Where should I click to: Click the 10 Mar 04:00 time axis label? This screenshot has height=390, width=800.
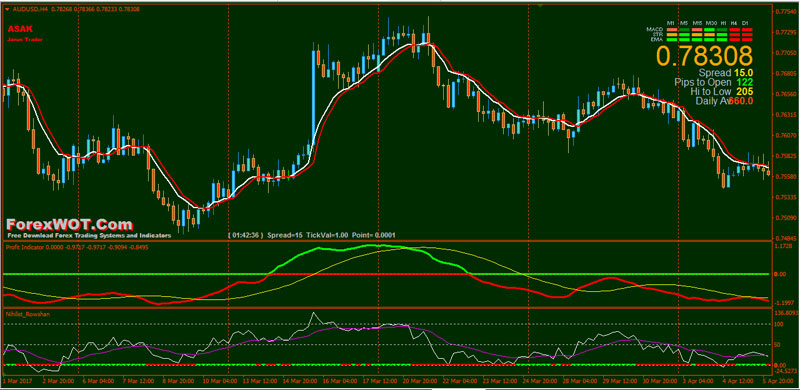[x=221, y=381]
